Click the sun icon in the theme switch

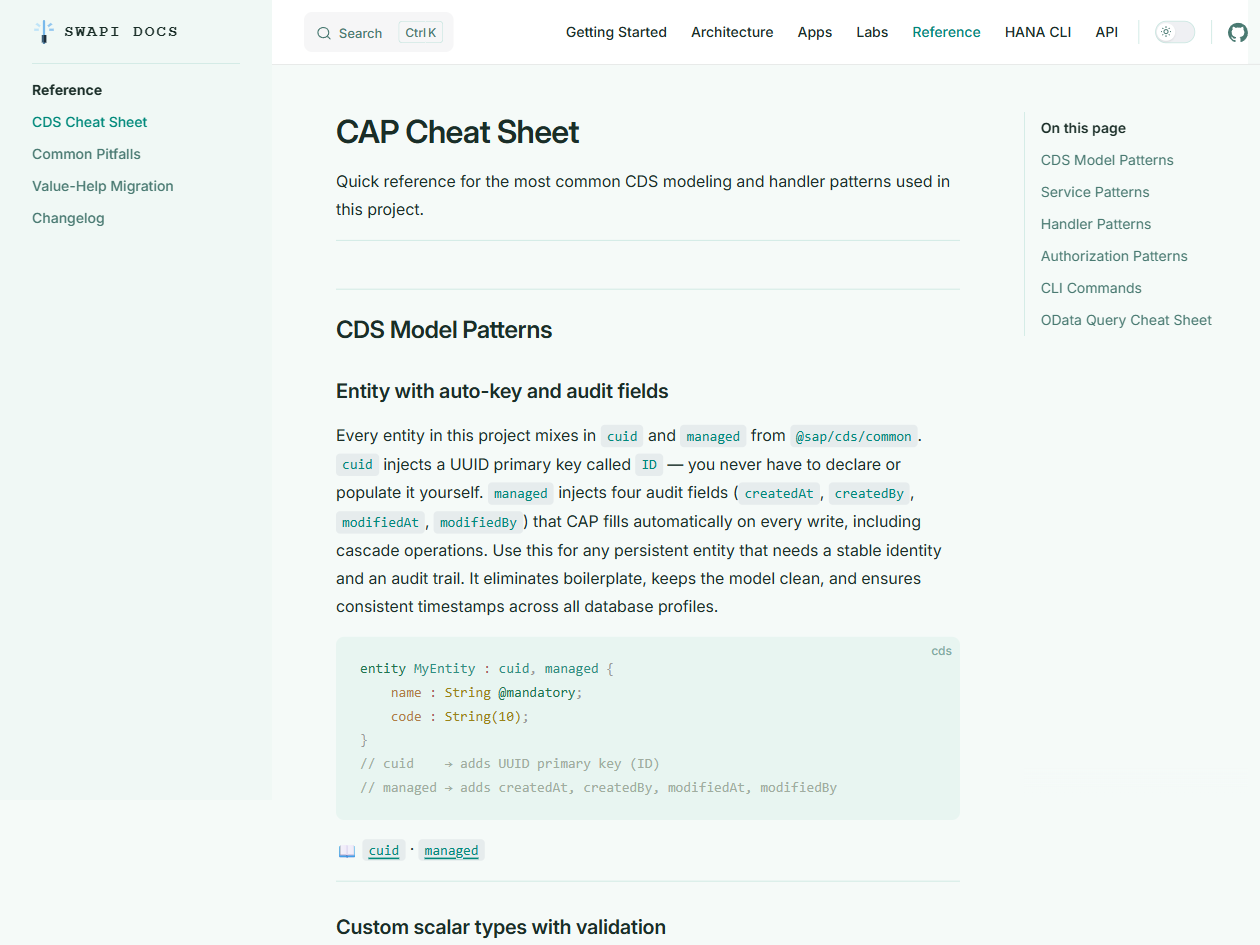click(1166, 31)
